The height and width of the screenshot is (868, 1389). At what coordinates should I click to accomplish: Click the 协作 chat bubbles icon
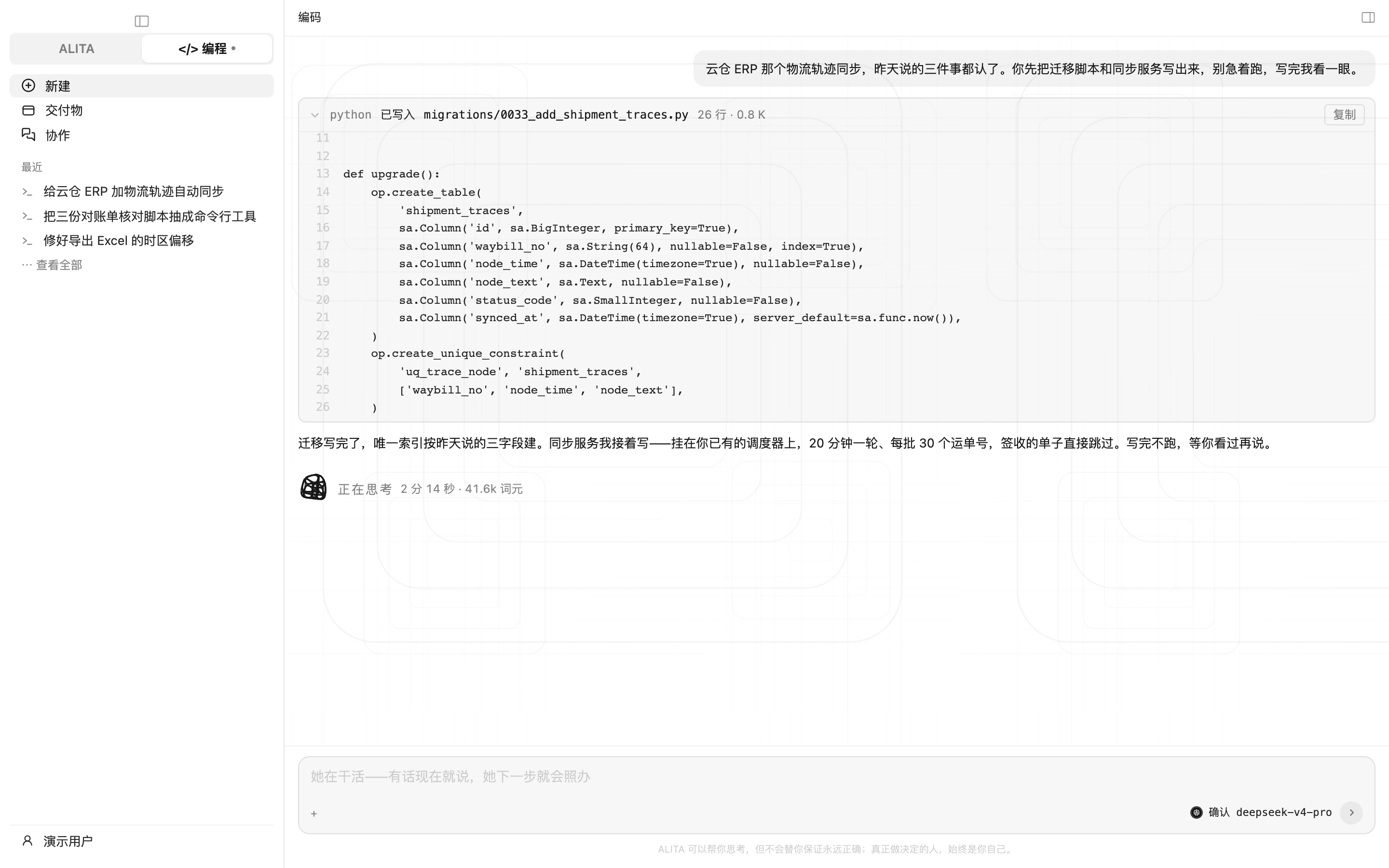point(28,135)
